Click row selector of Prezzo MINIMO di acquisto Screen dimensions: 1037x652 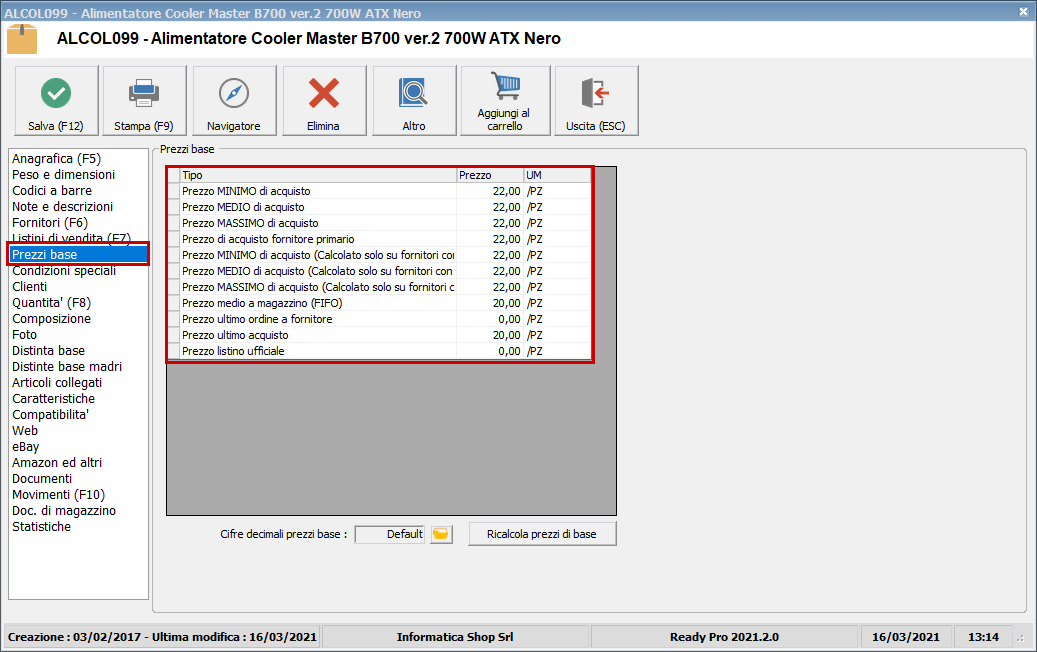[174, 191]
